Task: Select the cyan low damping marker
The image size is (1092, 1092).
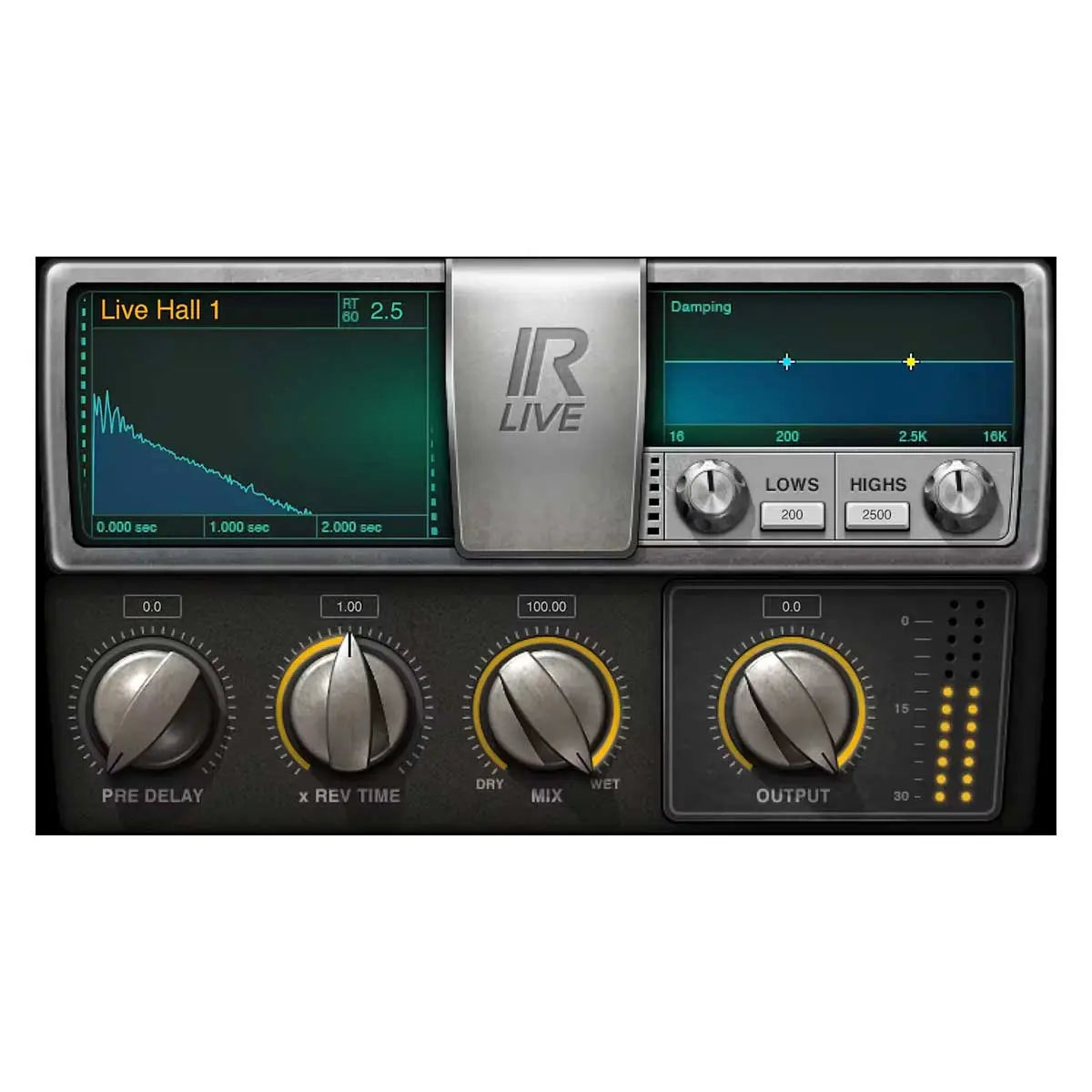Action: coord(784,362)
